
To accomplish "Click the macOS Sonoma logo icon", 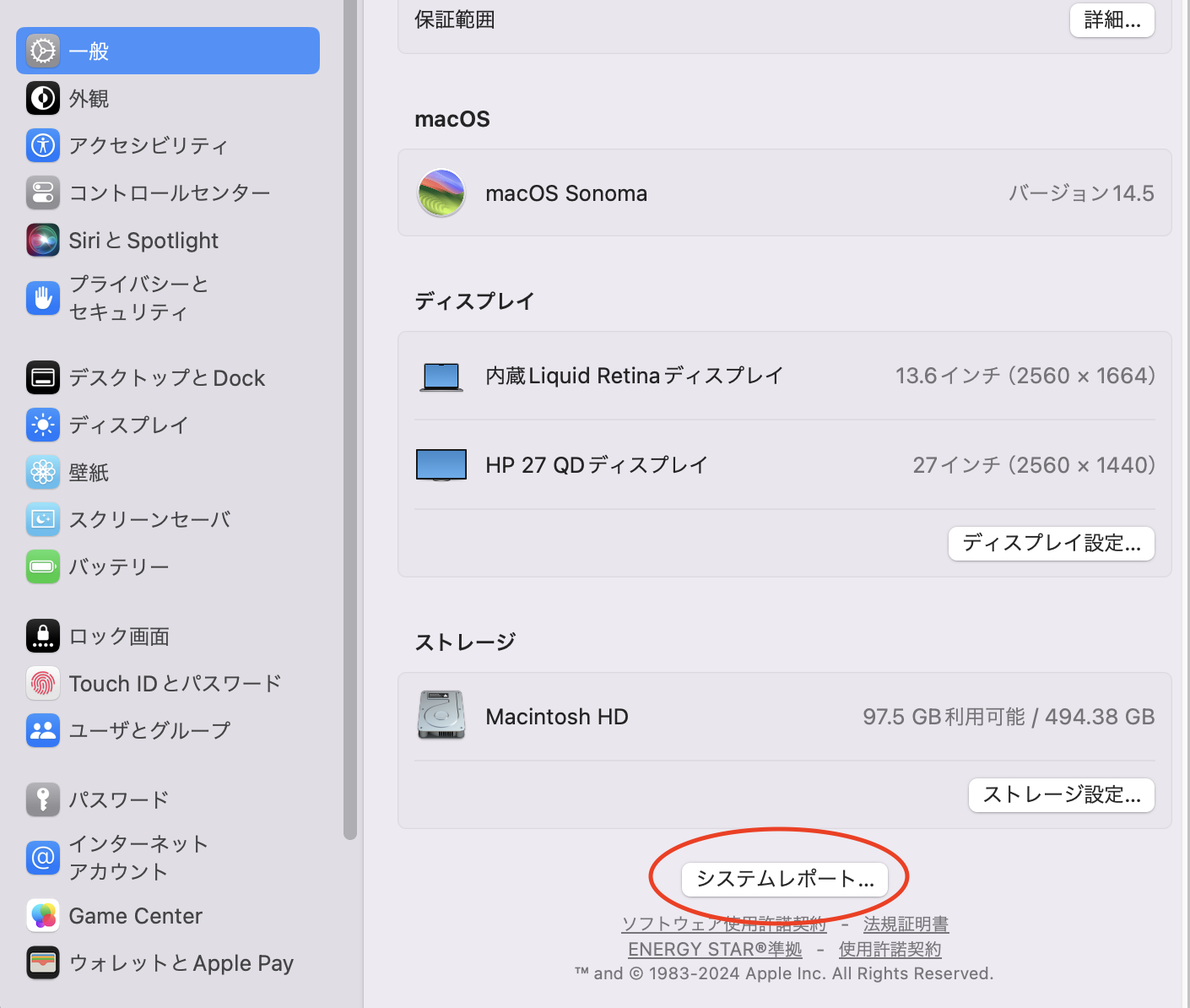I will [441, 192].
